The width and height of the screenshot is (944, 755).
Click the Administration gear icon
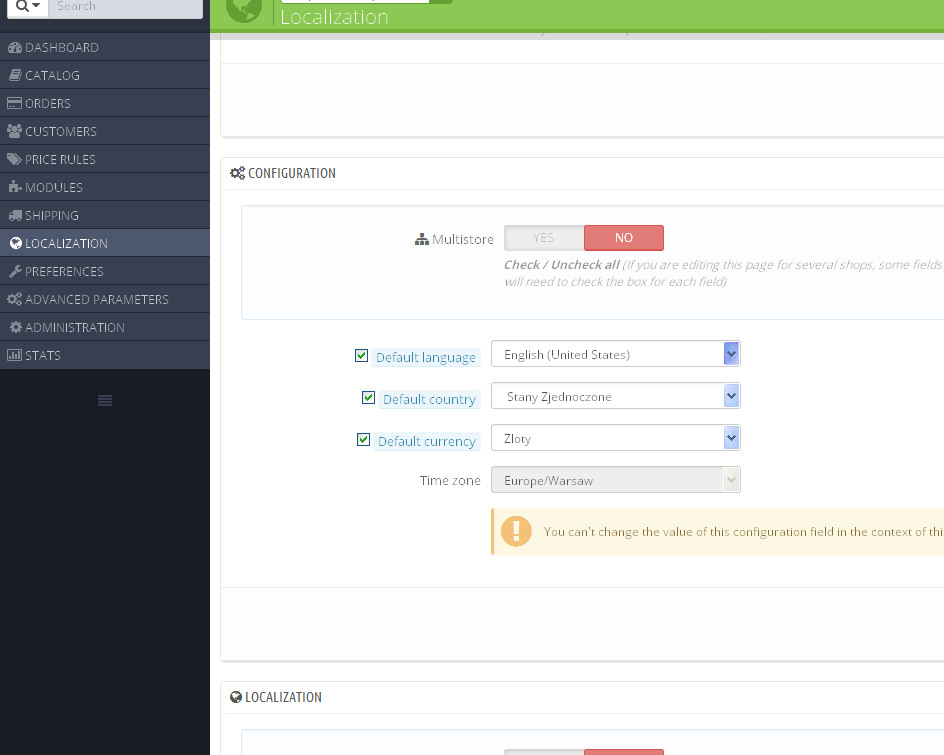coord(16,327)
